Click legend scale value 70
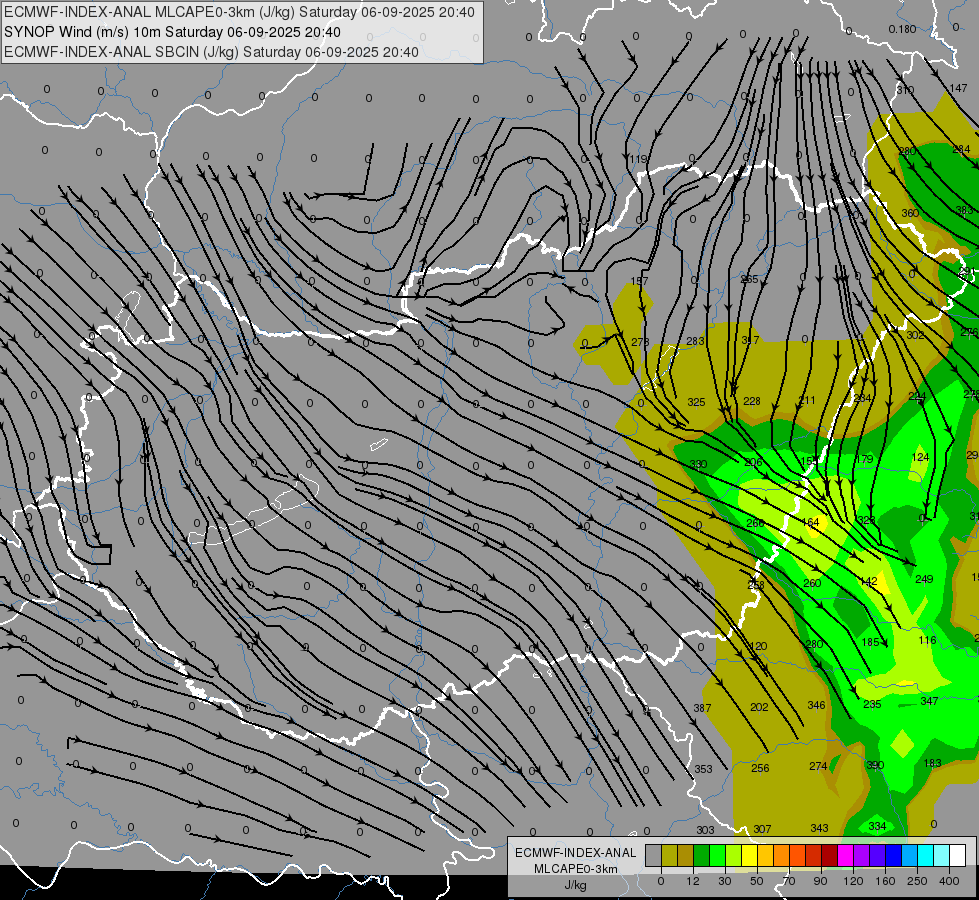Screen dimensions: 979x900 [x=789, y=881]
